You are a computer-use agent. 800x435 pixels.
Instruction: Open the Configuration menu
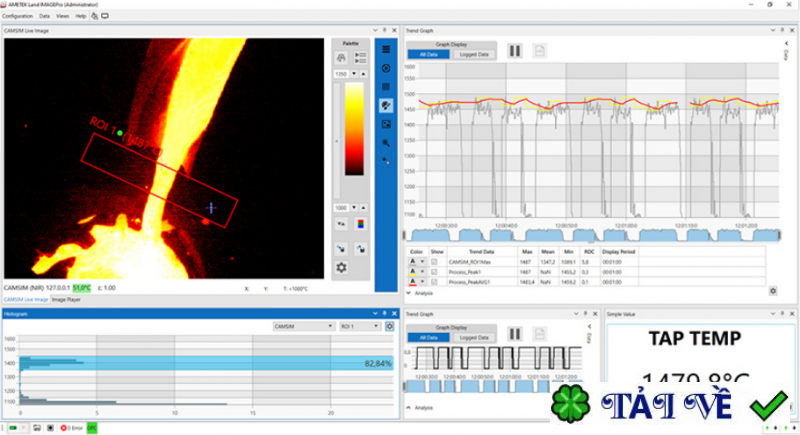click(17, 17)
